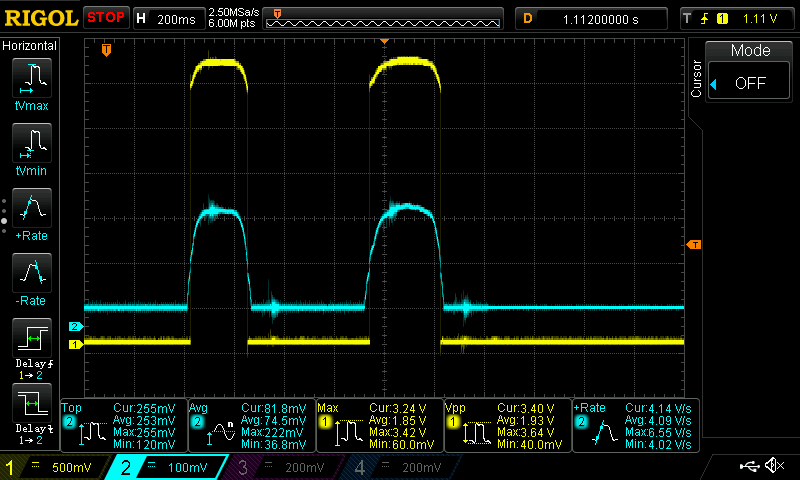Screen dimensions: 800x480
Task: Click the channel 1 ground marker
Action: (x=76, y=344)
